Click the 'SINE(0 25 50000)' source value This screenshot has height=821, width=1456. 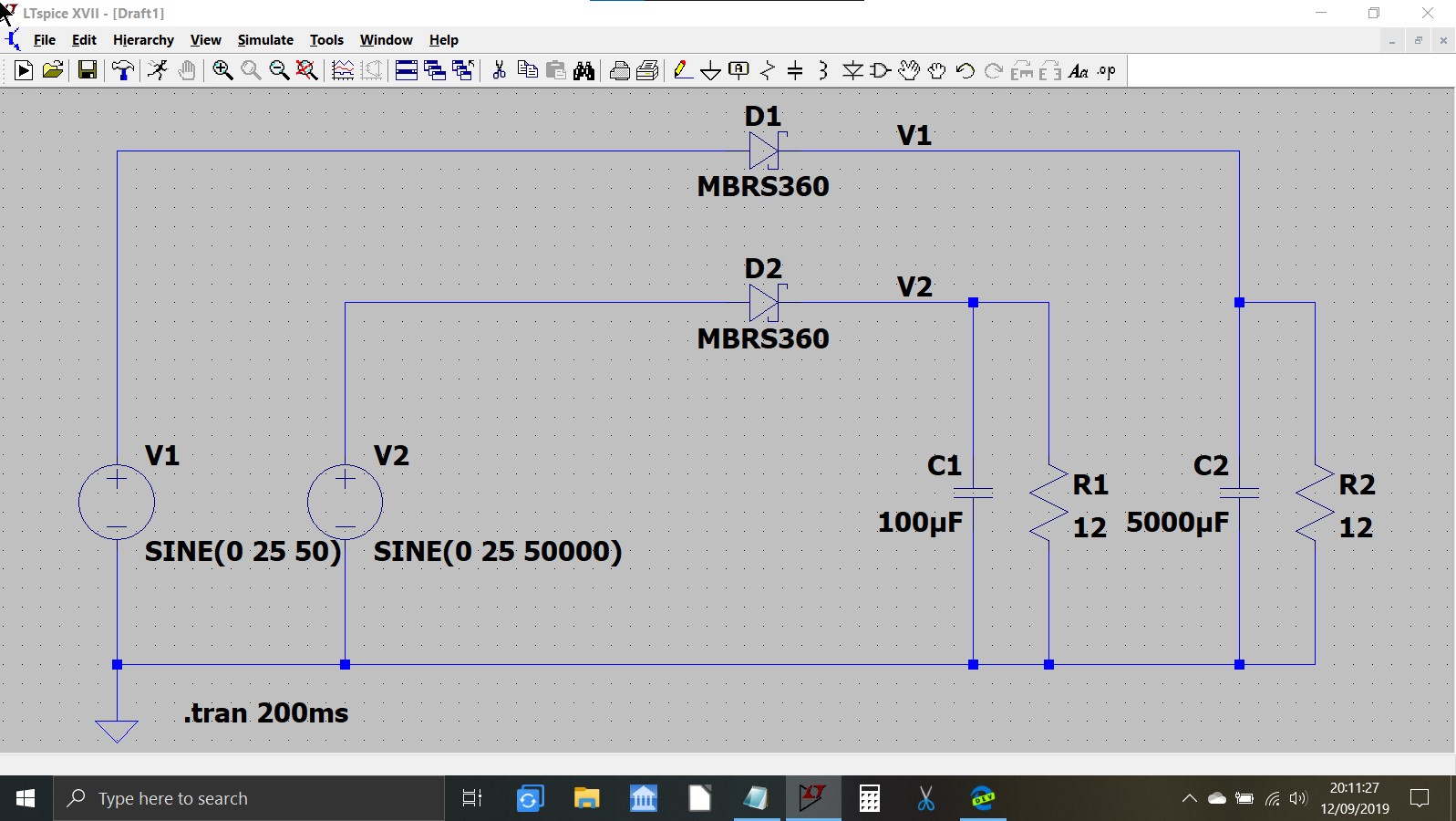[x=498, y=551]
